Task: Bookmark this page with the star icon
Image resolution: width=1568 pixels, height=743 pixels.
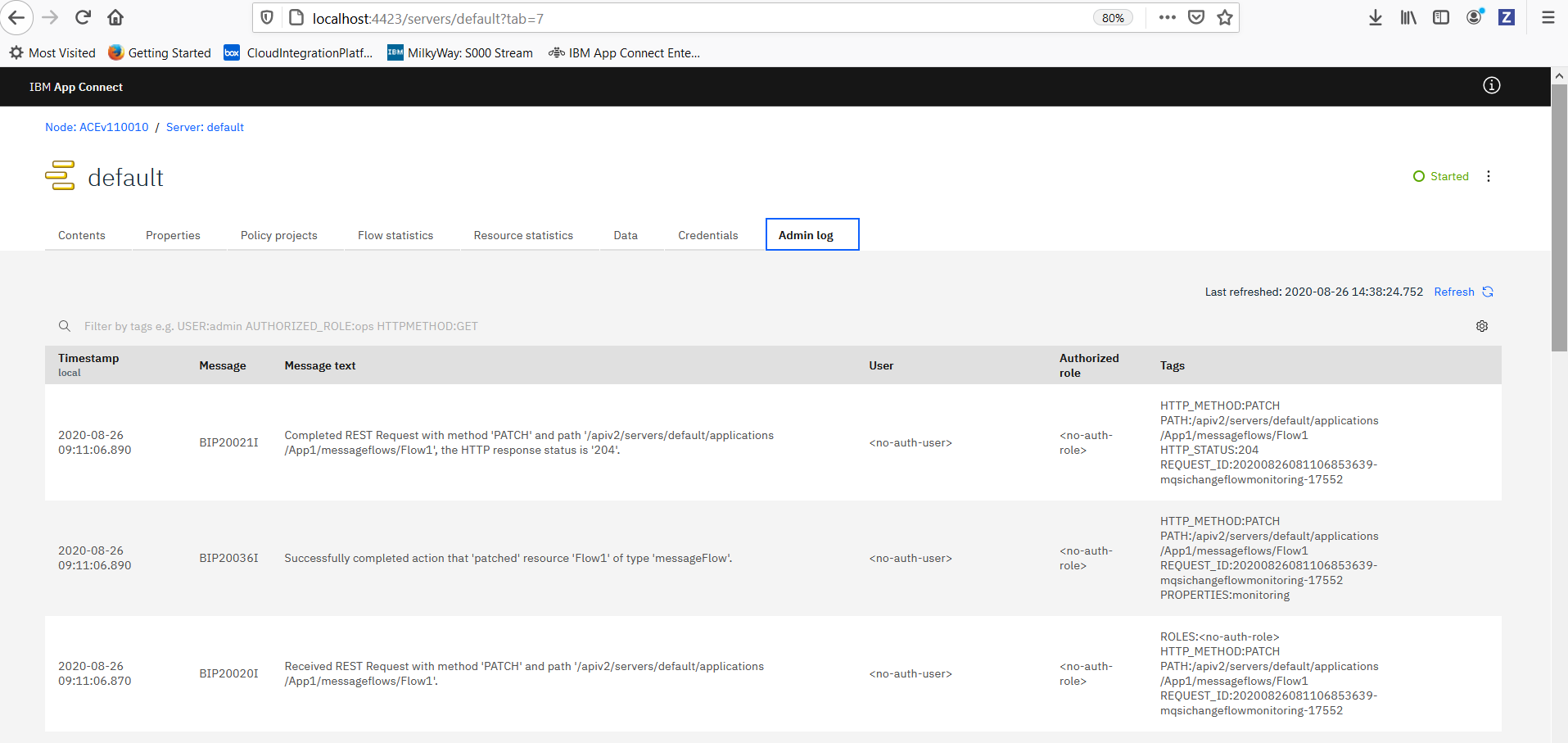Action: 1225,17
